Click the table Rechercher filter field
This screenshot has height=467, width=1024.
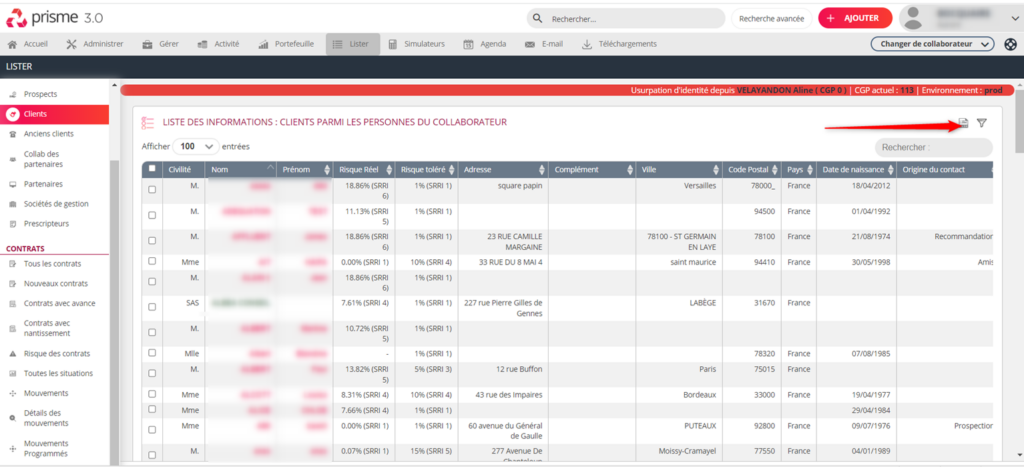point(934,147)
